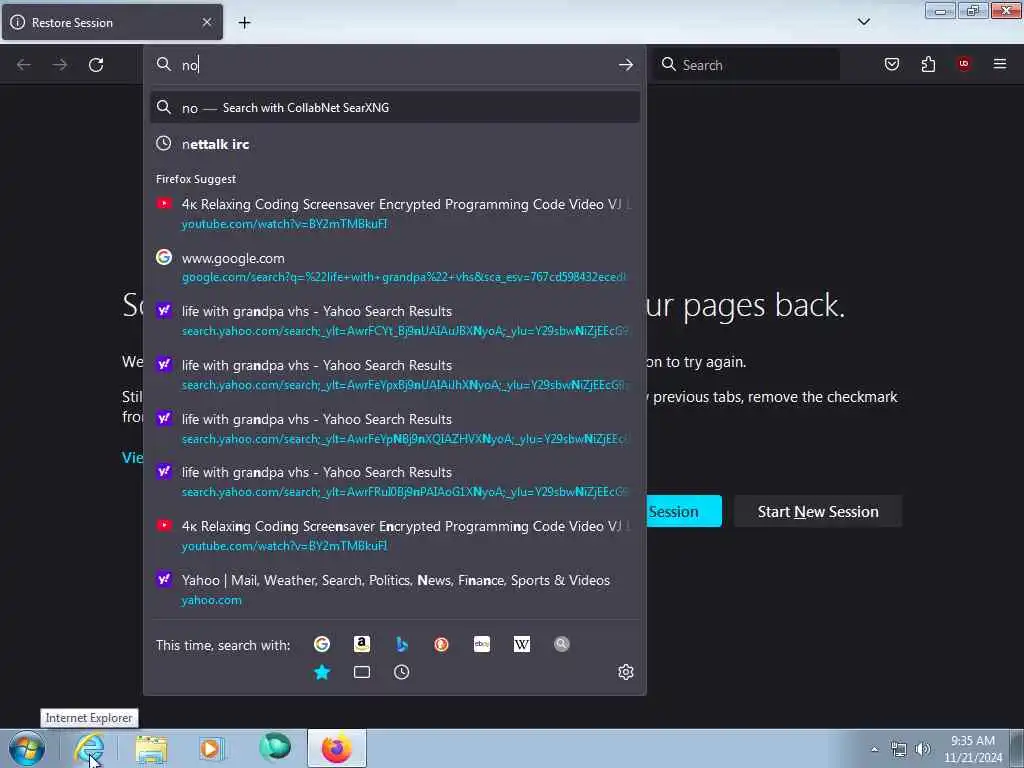1024x768 pixels.
Task: Open Windows Explorer folder on taskbar
Action: point(152,748)
